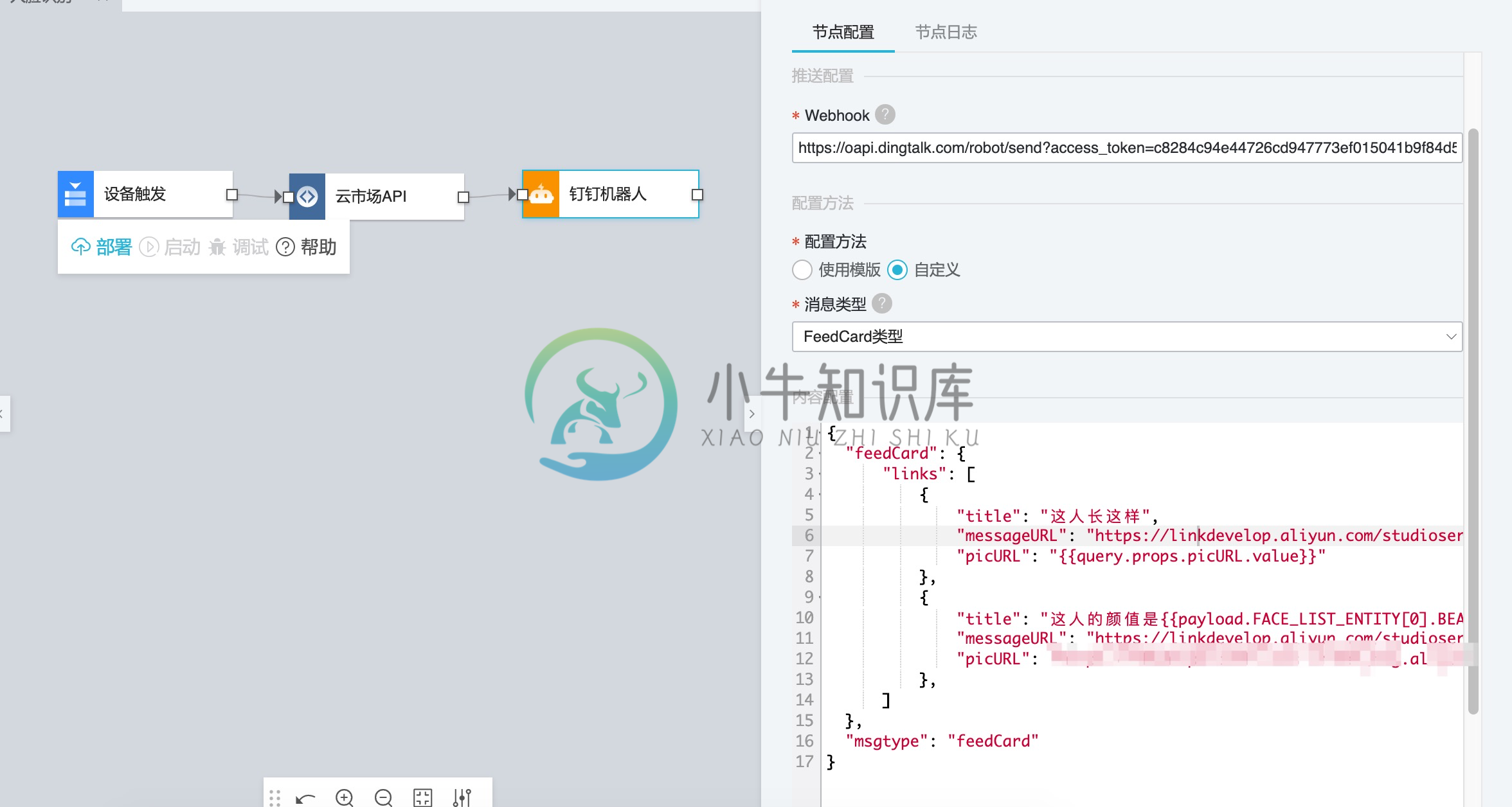This screenshot has height=807, width=1512.
Task: Click the right panel vertical scrollbar
Action: click(x=1473, y=421)
